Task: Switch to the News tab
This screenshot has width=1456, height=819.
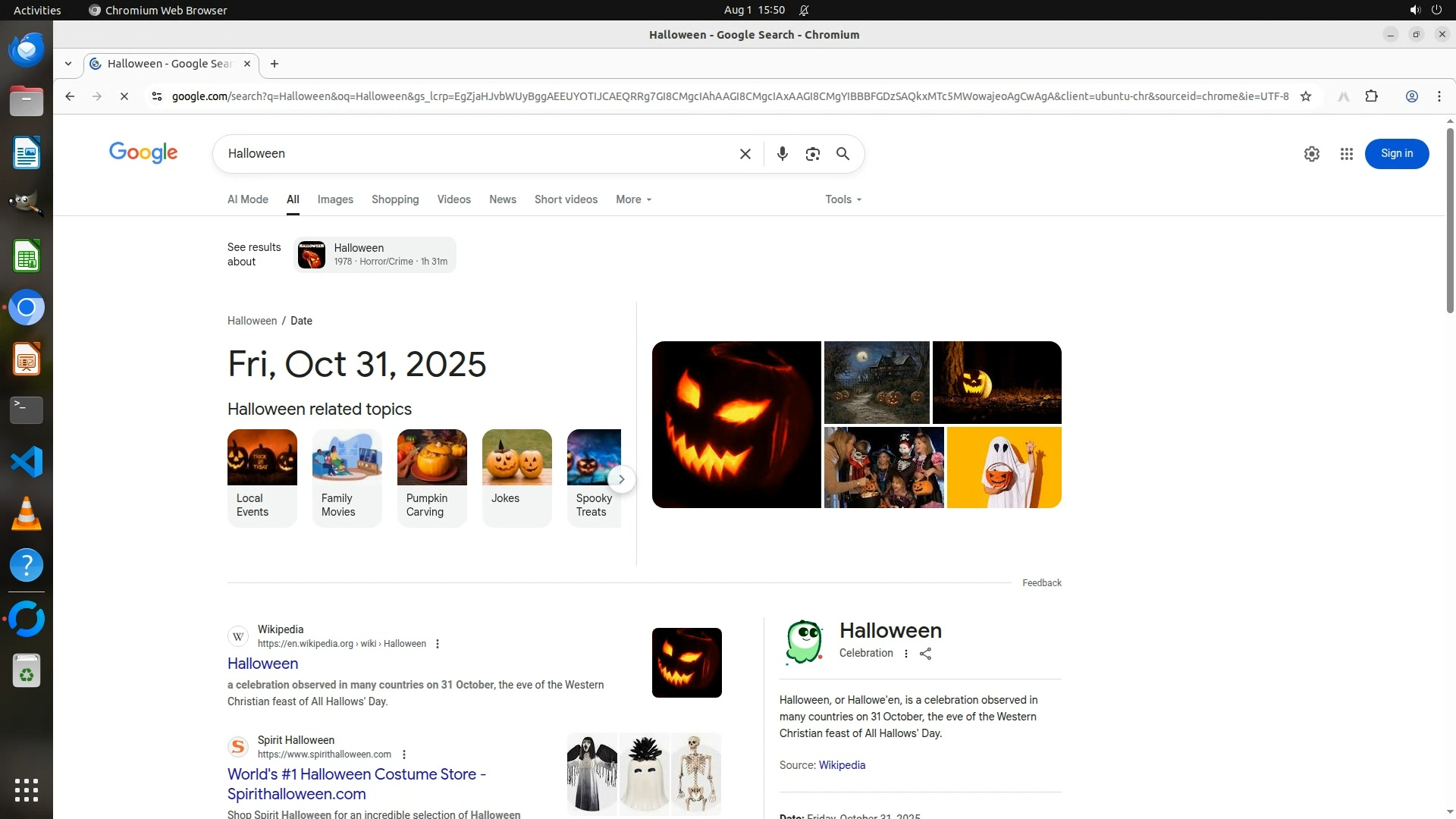Action: [x=502, y=199]
